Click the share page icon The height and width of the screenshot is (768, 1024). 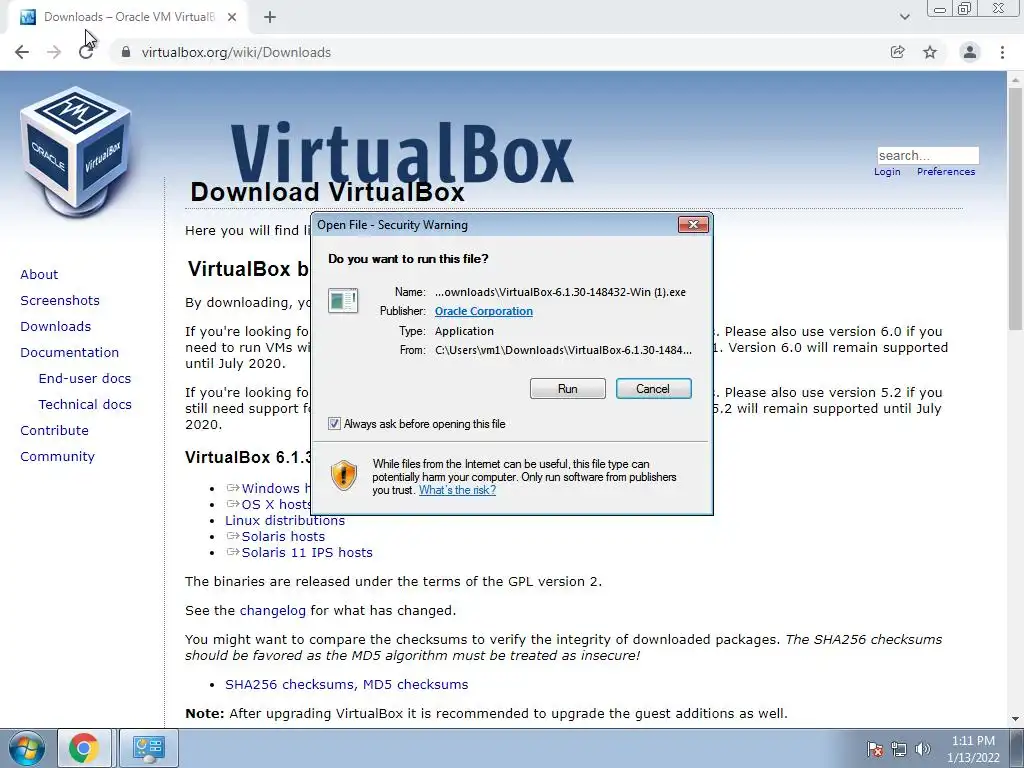(897, 52)
